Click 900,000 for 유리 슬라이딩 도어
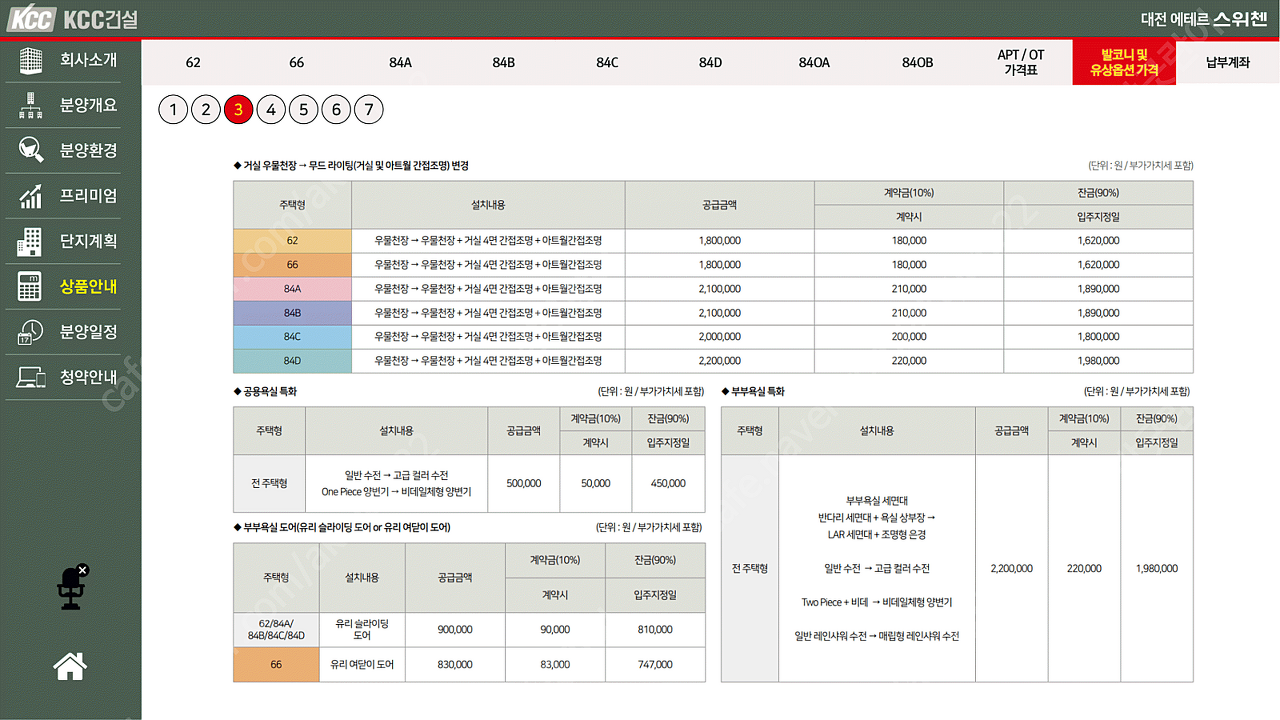Image resolution: width=1280 pixels, height=720 pixels. (x=455, y=630)
